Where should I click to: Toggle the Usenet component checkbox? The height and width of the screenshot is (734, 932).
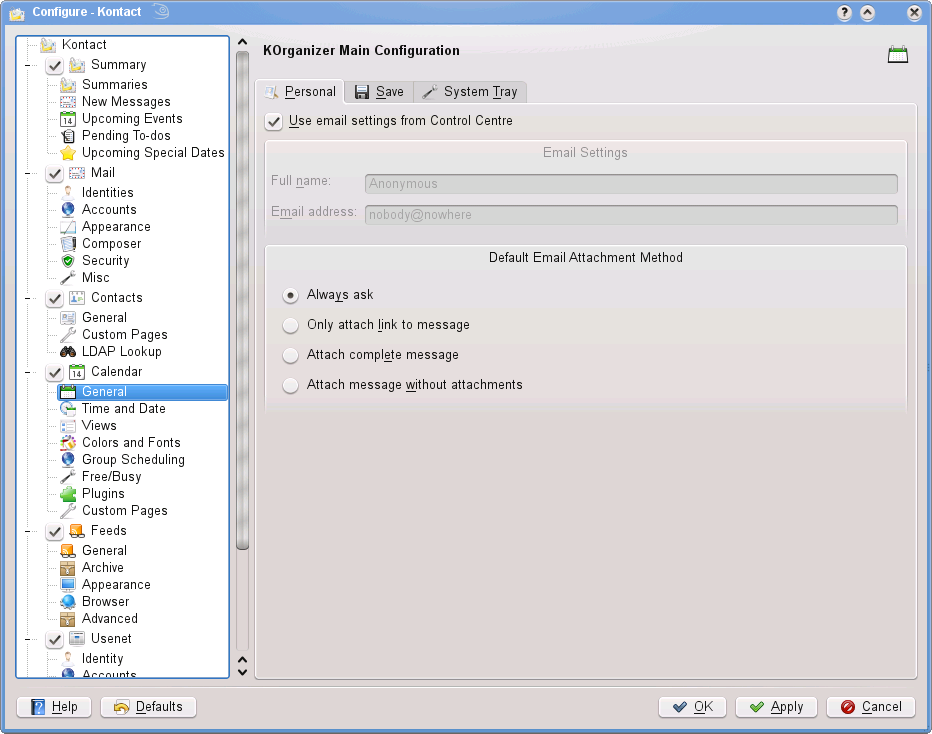coord(55,639)
